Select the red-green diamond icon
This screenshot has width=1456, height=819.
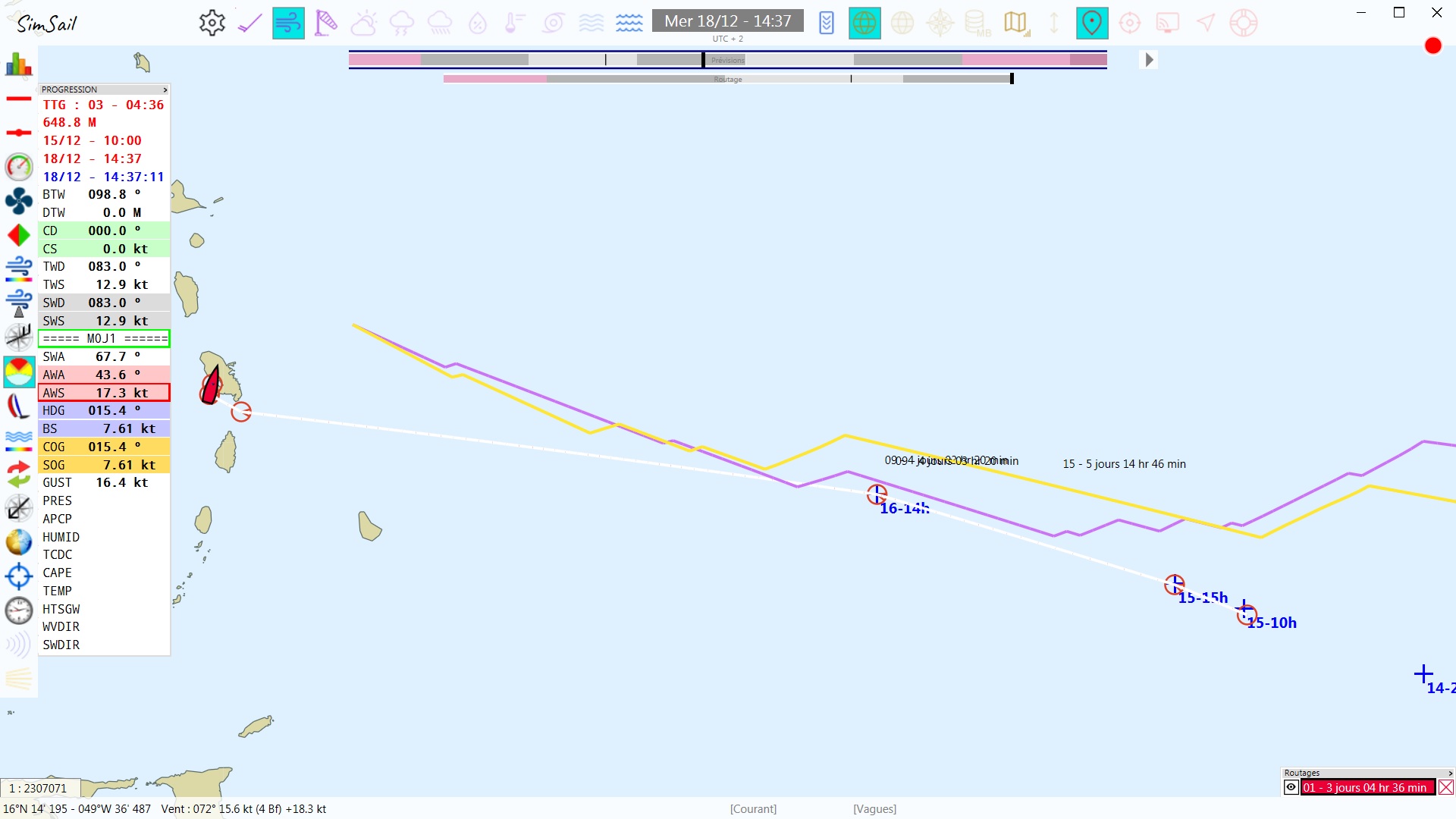point(19,235)
